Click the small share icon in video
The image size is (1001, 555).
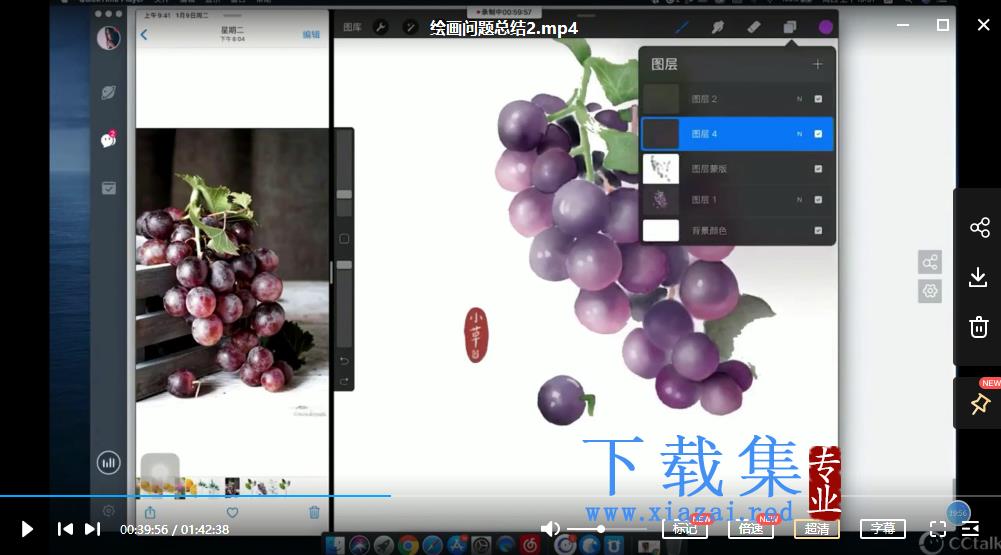(930, 262)
